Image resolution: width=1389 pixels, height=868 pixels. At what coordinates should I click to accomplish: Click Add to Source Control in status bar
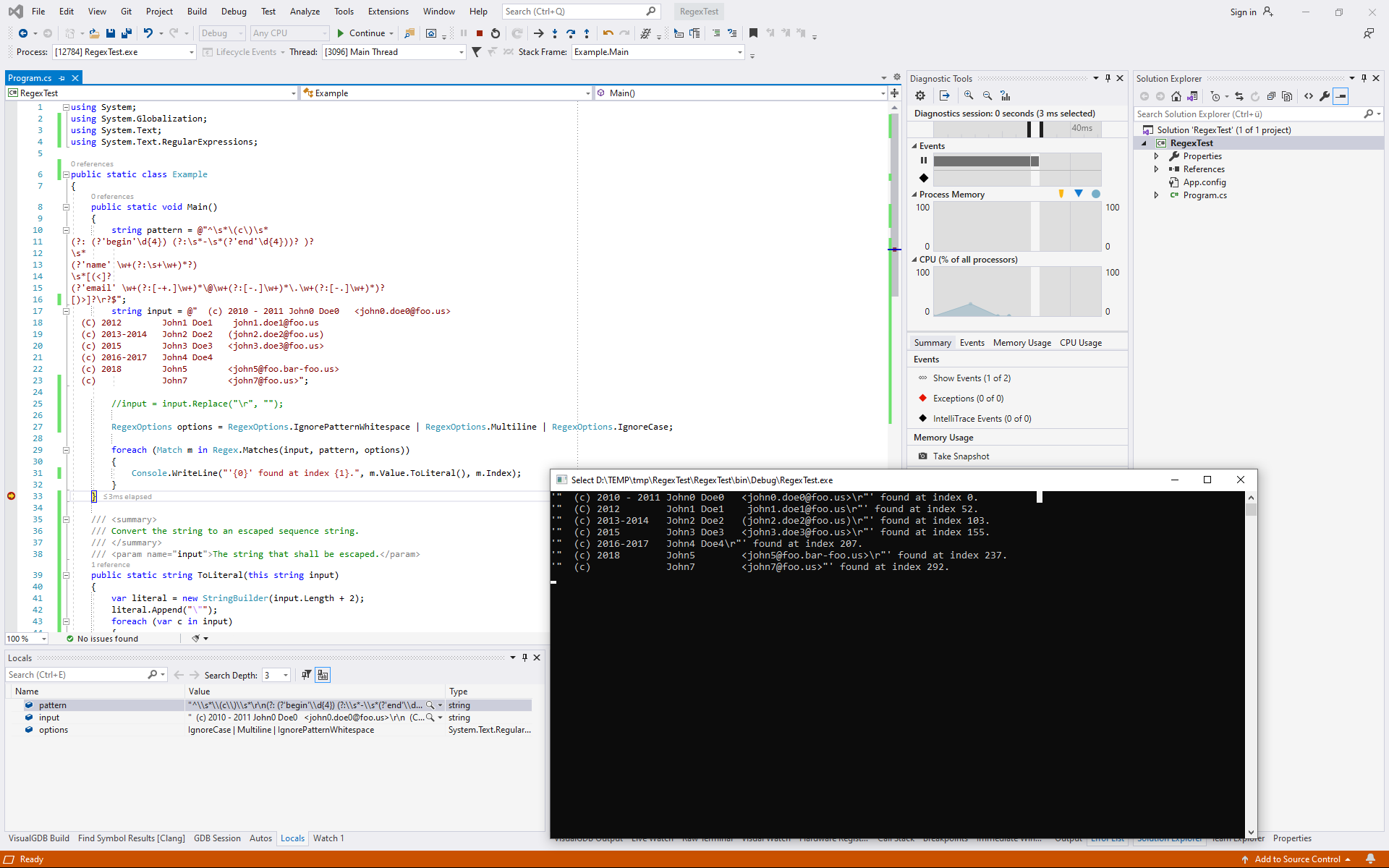pos(1297,859)
